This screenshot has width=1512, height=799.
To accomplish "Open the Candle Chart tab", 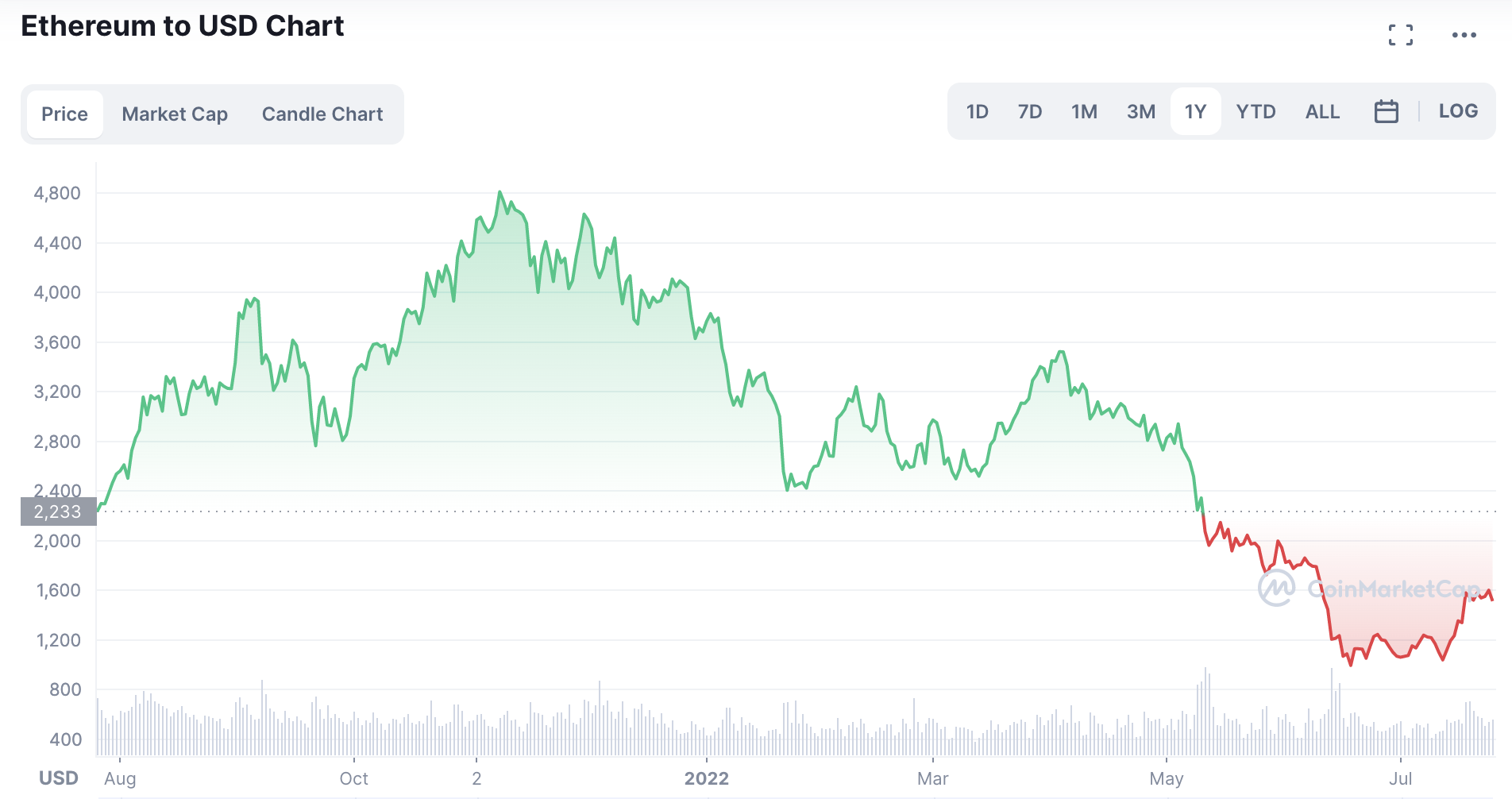I will (322, 114).
